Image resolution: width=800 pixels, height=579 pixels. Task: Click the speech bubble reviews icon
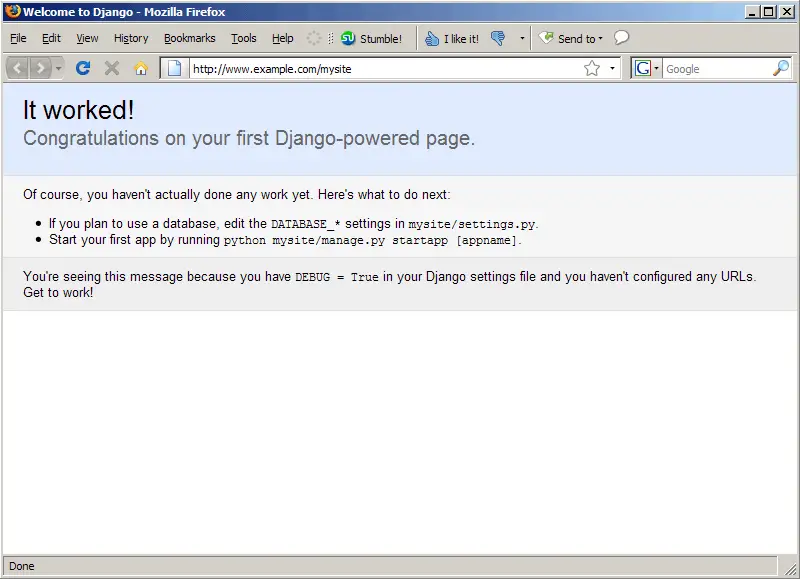[x=621, y=38]
